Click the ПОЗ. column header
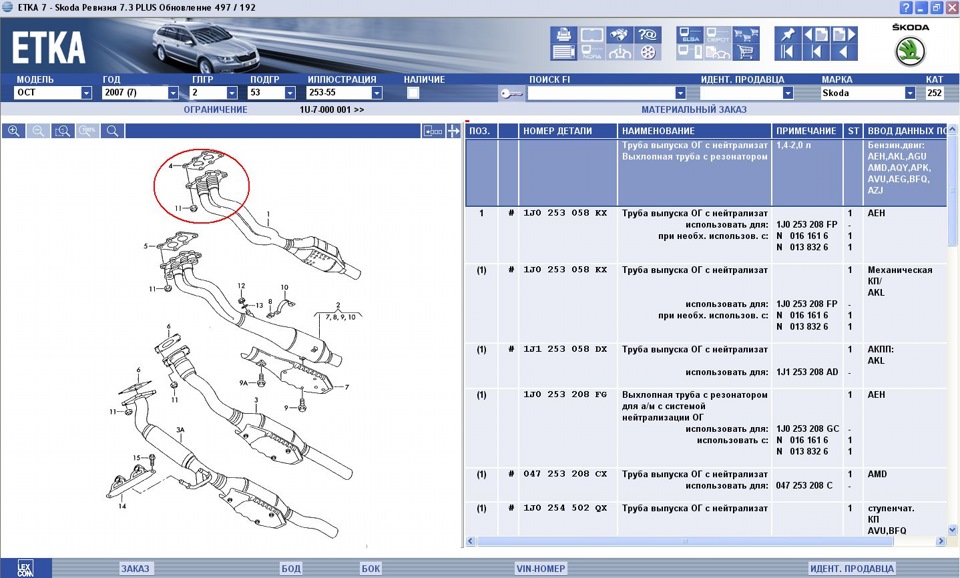 pos(481,130)
